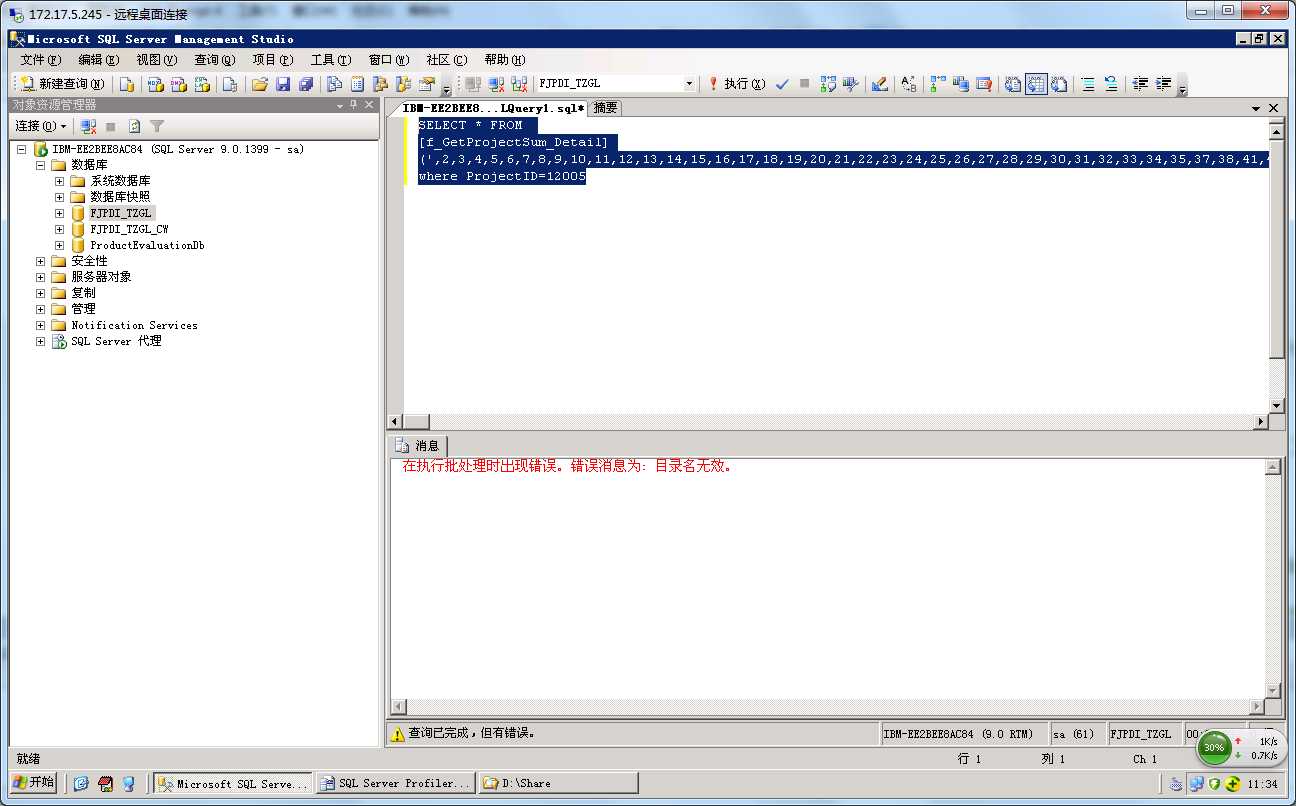Image resolution: width=1296 pixels, height=806 pixels.
Task: Switch to SQL Server Profiler taskbar button
Action: click(394, 783)
